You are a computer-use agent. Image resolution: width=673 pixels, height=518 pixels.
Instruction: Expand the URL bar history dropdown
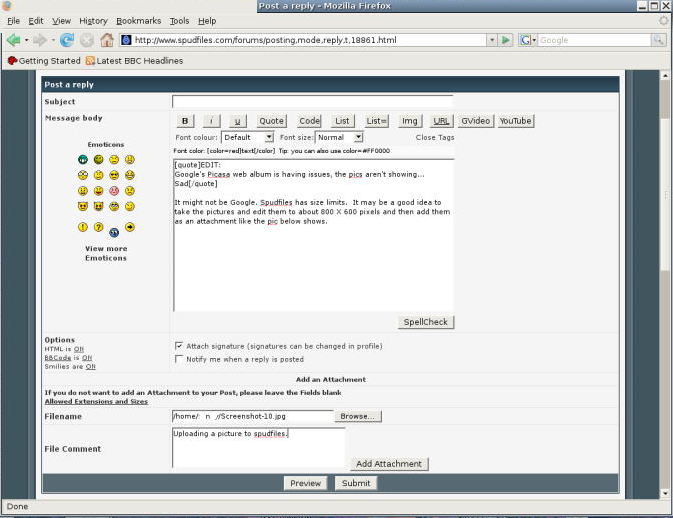coord(491,40)
